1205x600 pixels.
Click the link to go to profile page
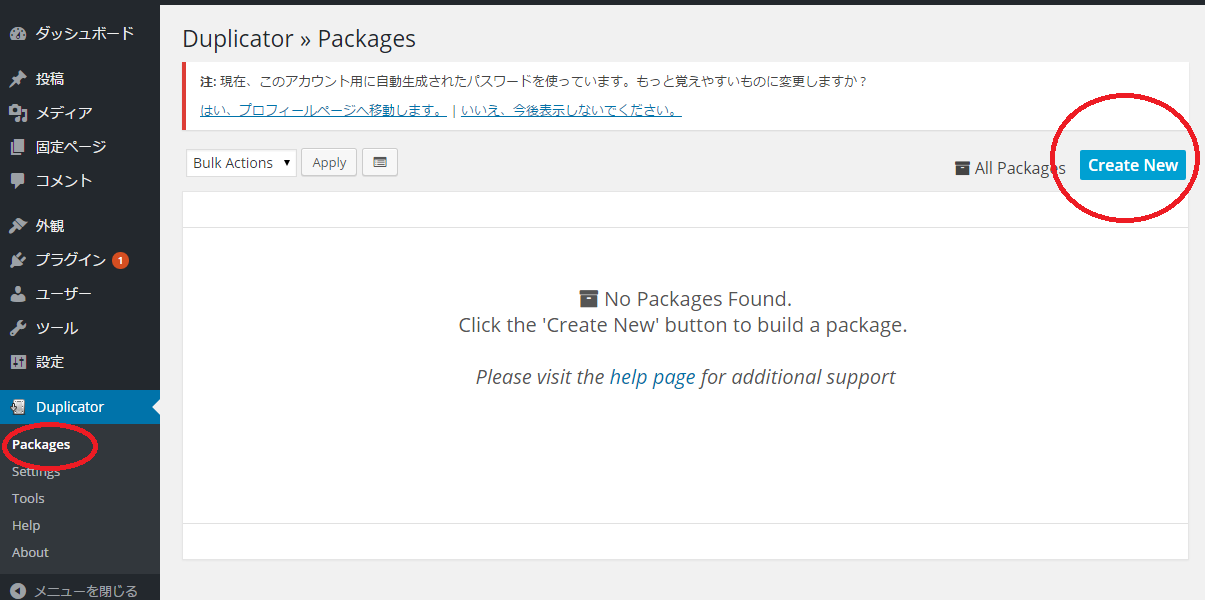(x=323, y=110)
